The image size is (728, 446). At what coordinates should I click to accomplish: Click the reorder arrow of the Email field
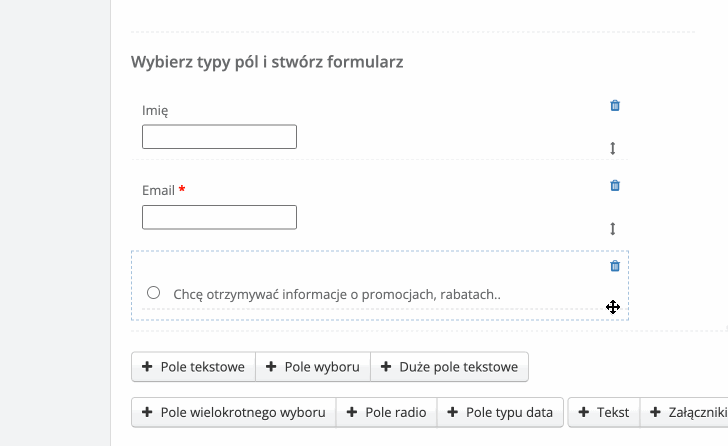tap(613, 228)
